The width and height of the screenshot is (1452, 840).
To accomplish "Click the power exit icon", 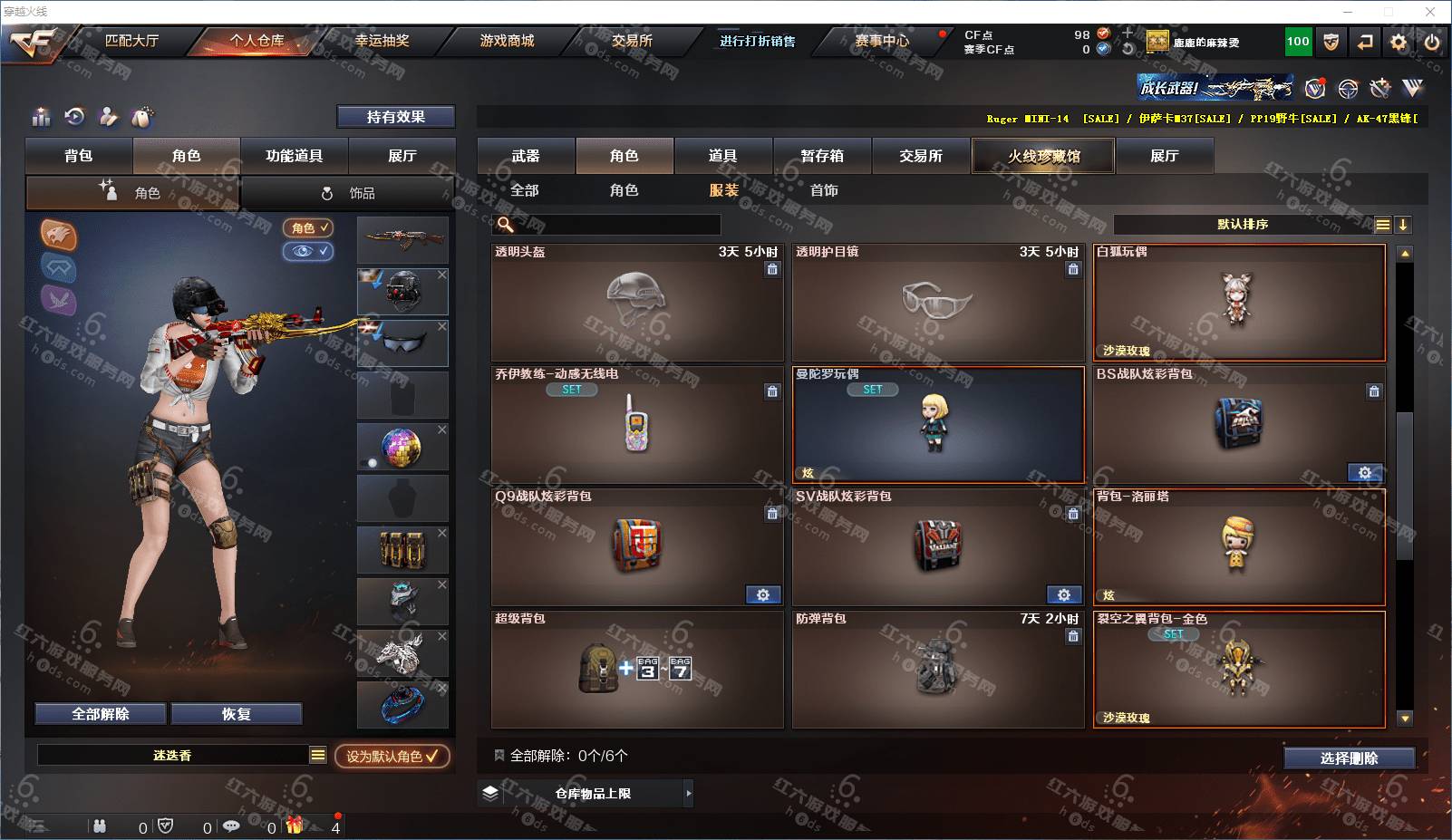I will 1431,42.
